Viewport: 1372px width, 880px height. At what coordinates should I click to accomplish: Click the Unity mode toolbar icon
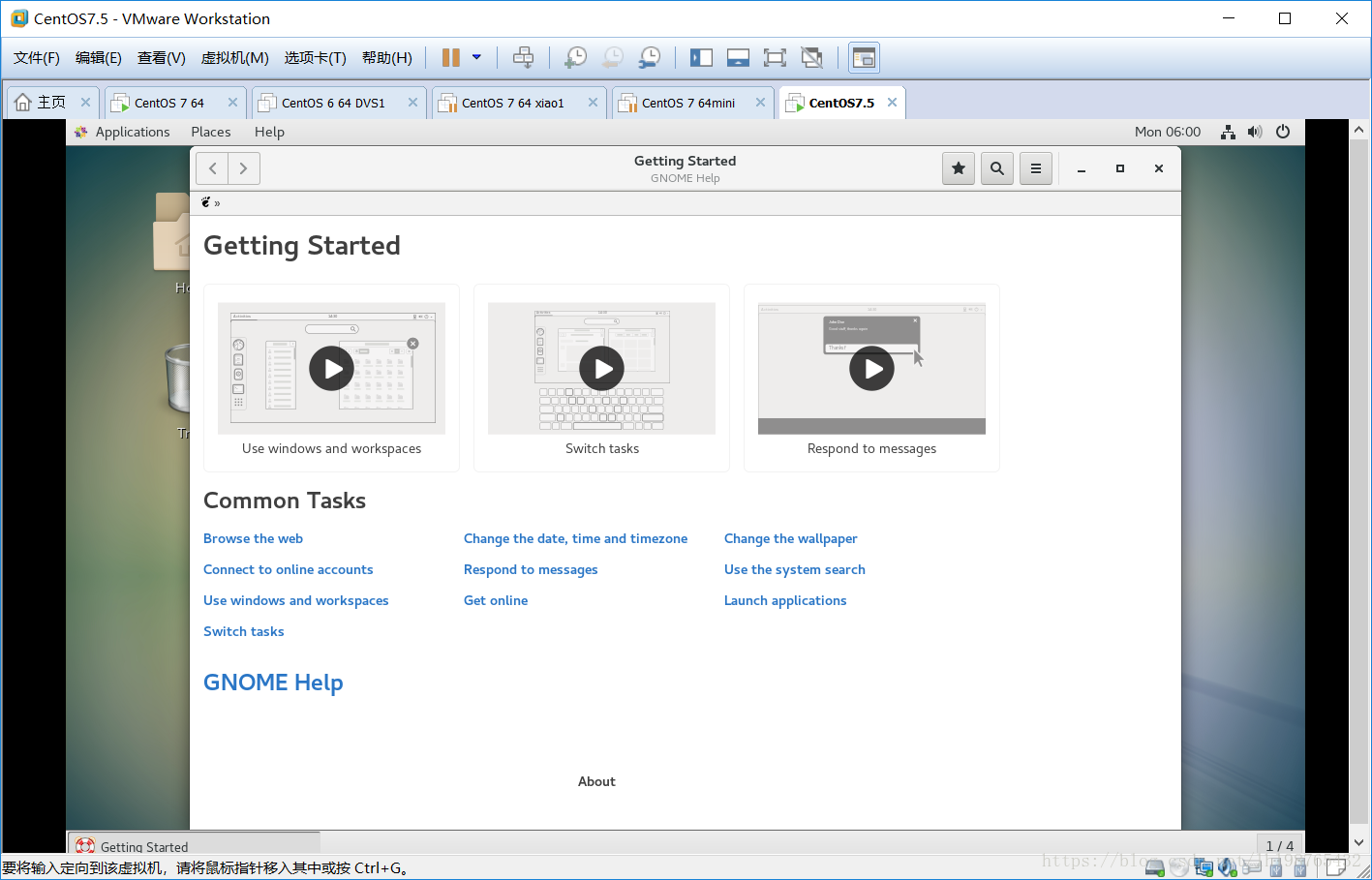click(x=811, y=57)
